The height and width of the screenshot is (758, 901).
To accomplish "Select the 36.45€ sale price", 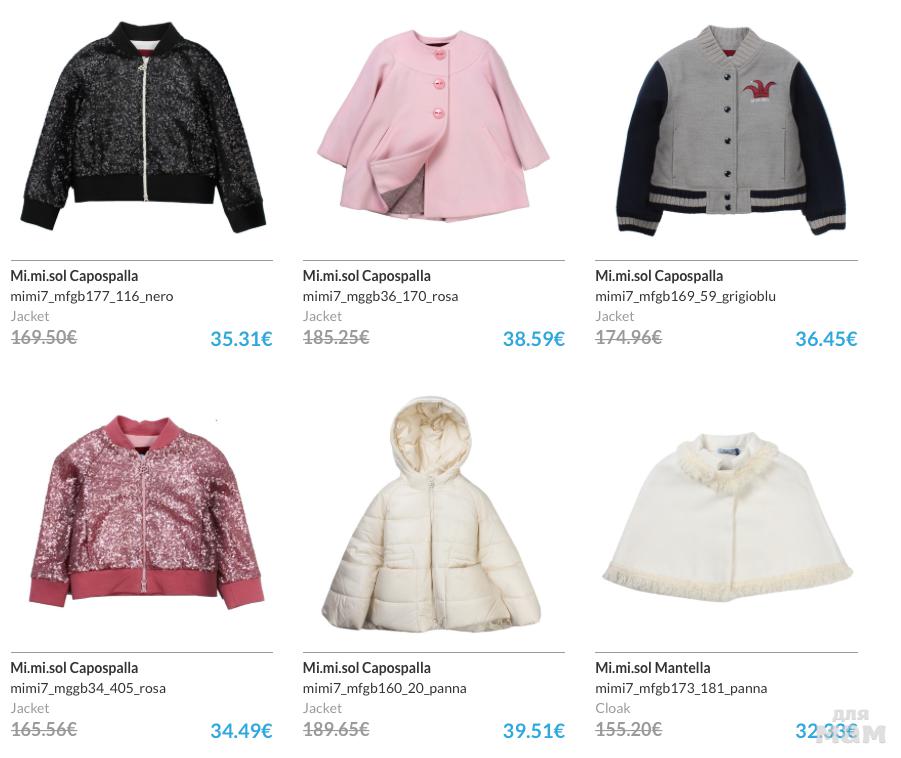I will (x=826, y=338).
